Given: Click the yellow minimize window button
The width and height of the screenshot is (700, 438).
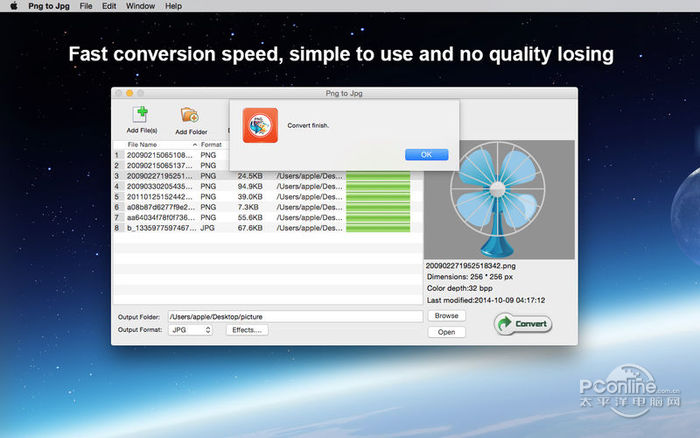Looking at the screenshot, I should pyautogui.click(x=129, y=93).
